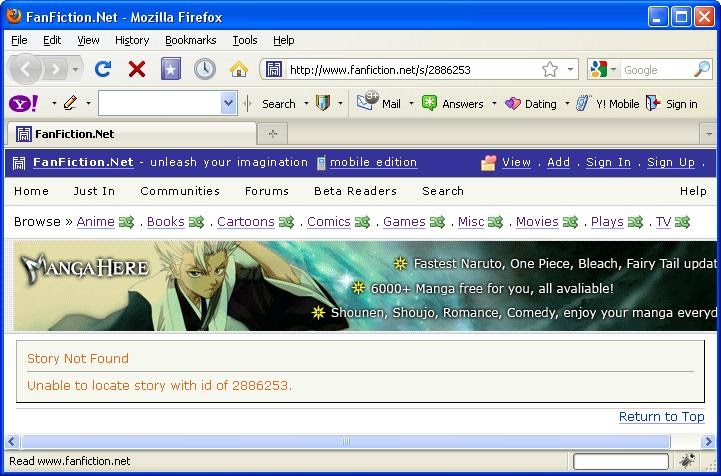721x476 pixels.
Task: Open the History clock toolbar icon
Action: click(x=205, y=69)
